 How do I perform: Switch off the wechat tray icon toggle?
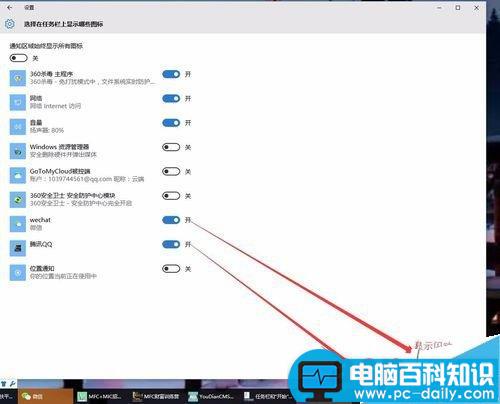[171, 220]
